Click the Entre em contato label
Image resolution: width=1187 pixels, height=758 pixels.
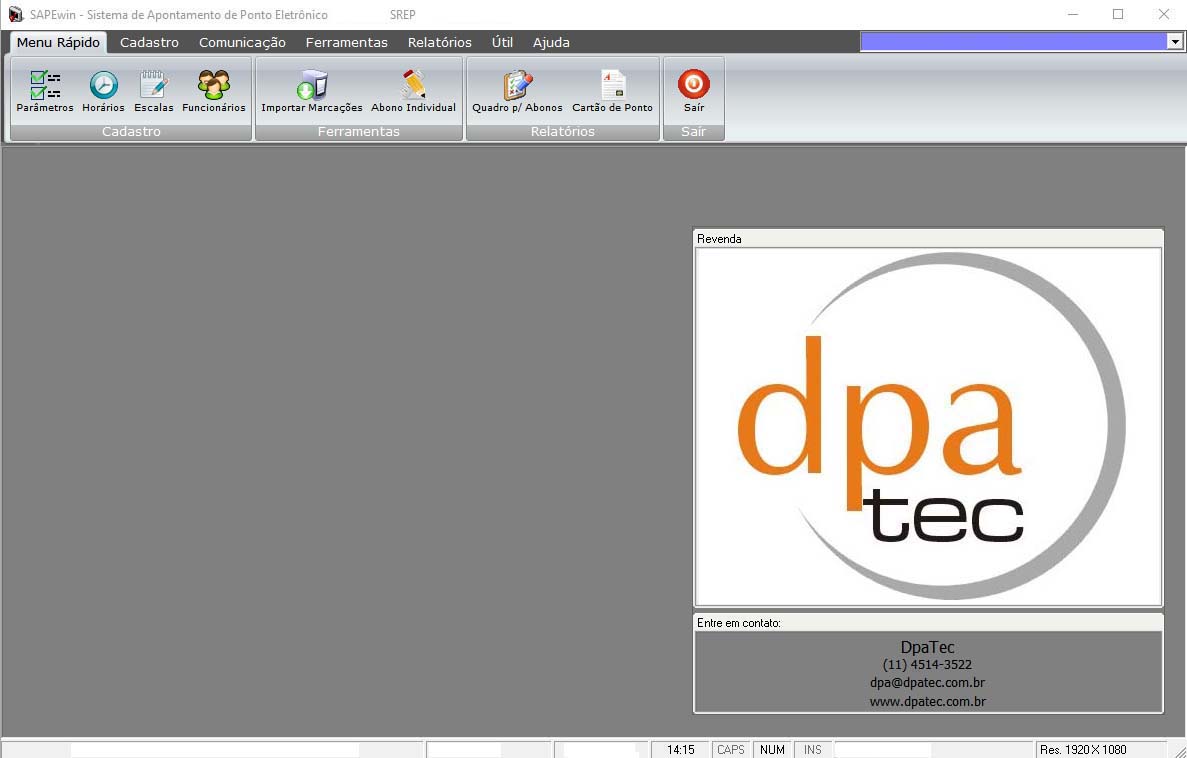click(x=739, y=622)
